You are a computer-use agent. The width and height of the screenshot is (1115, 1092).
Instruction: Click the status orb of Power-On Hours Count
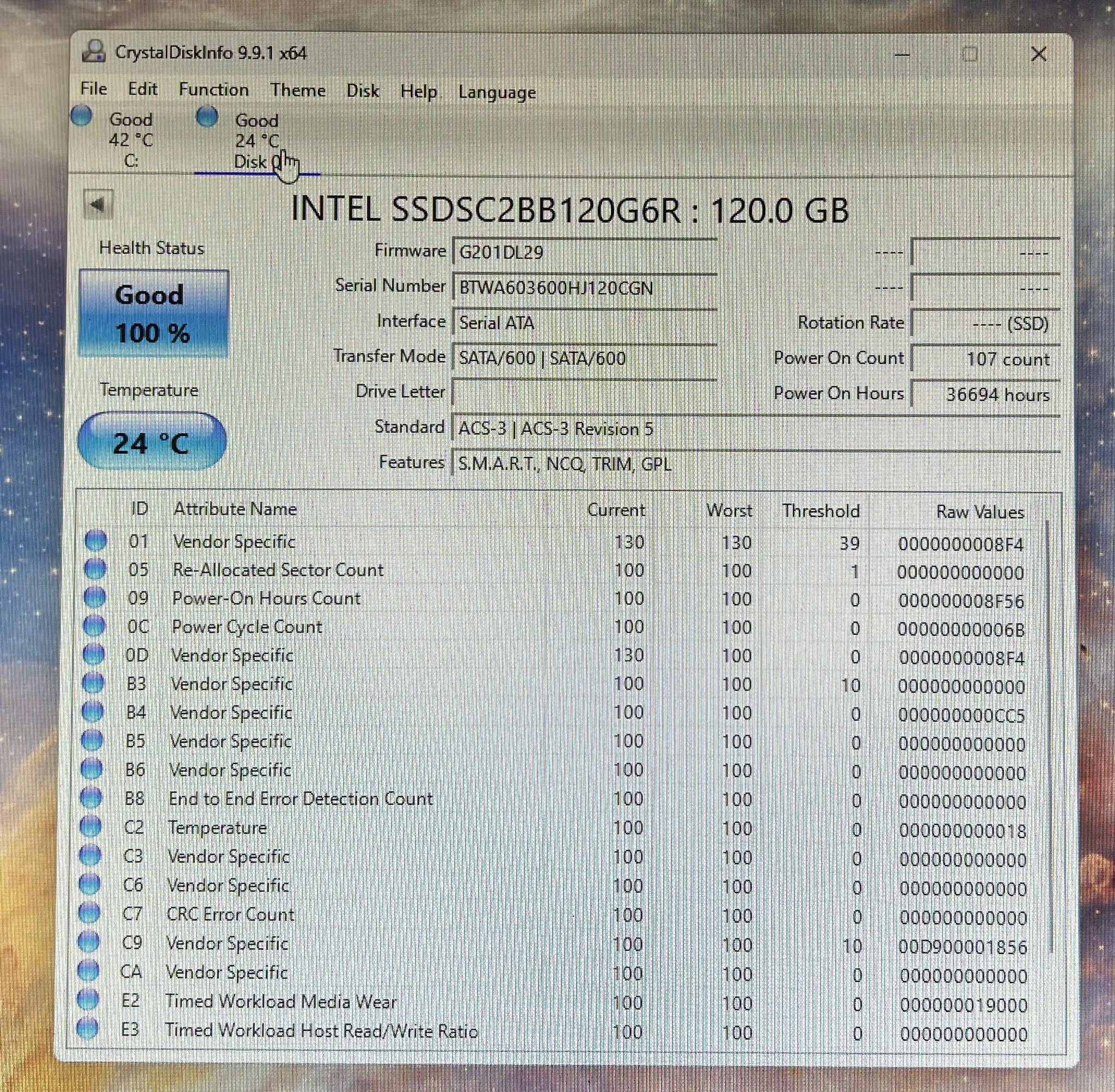click(x=95, y=597)
